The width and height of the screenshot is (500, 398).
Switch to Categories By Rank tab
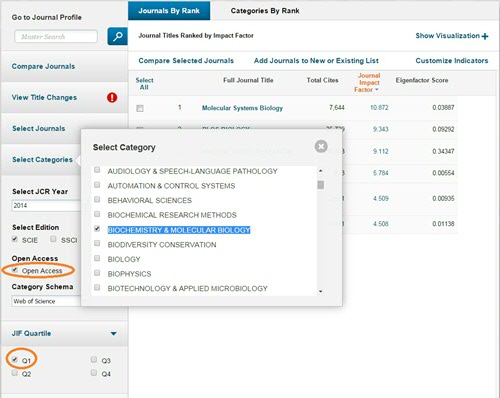[x=265, y=11]
